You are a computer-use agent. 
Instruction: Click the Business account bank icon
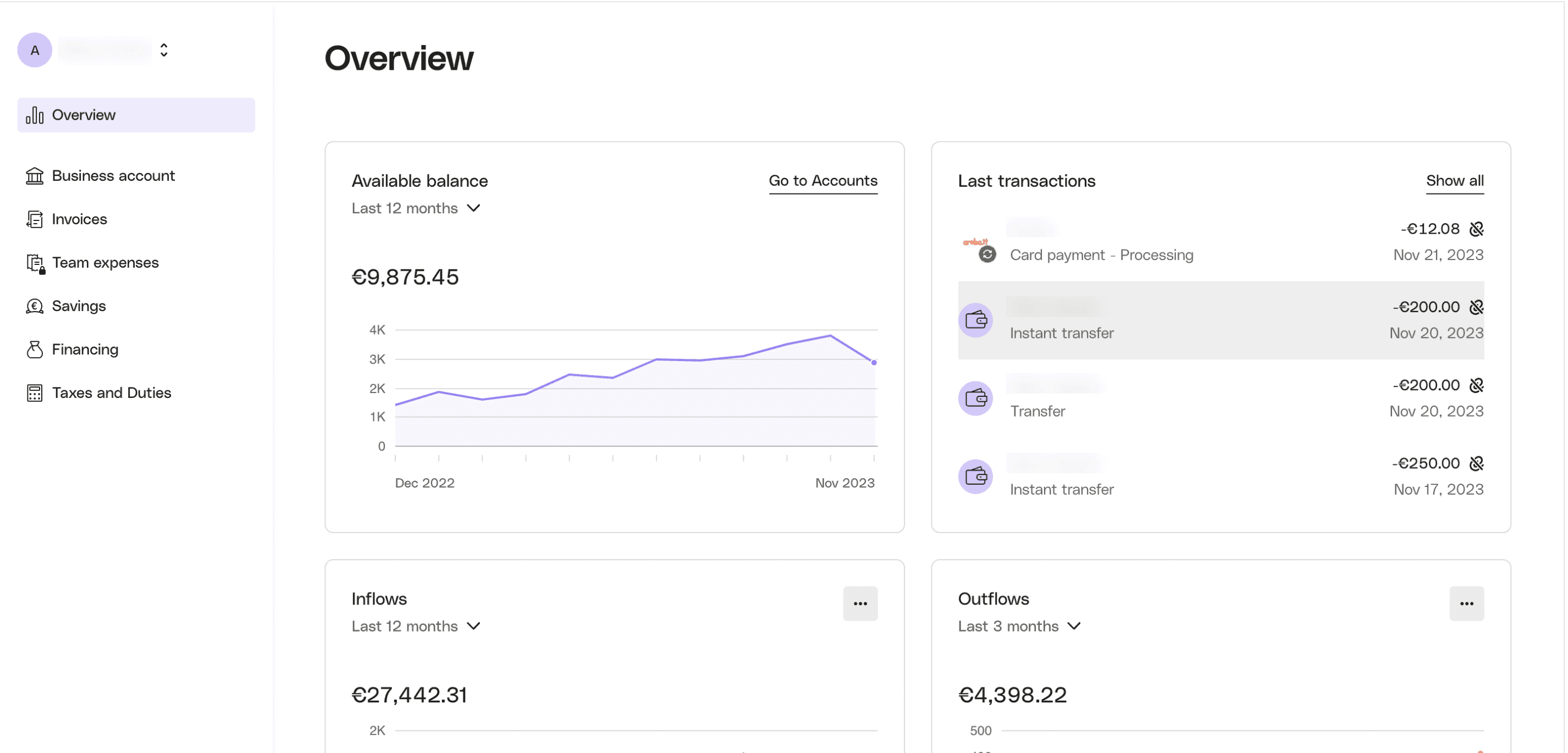(35, 176)
